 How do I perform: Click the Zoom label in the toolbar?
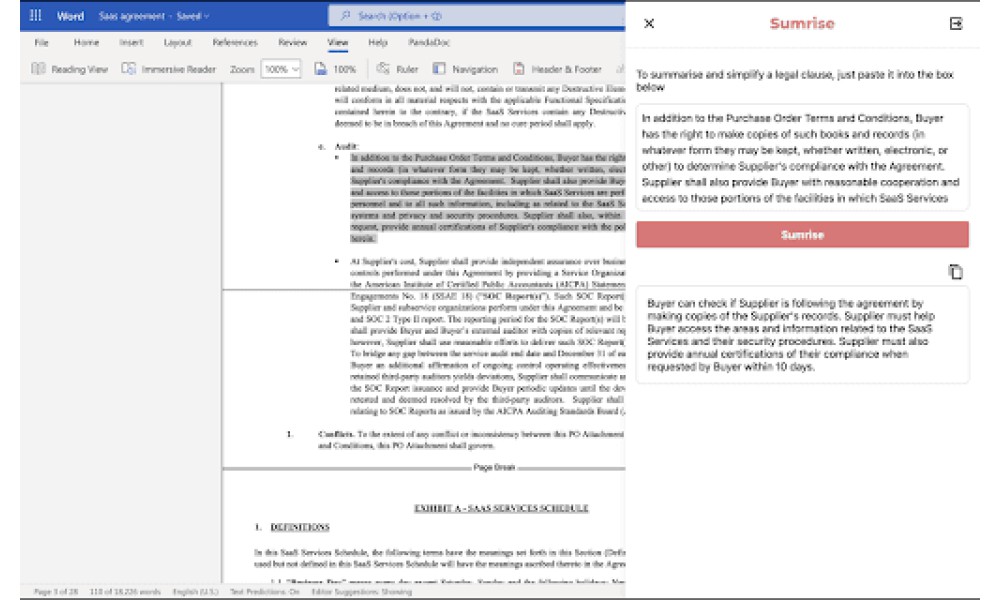pyautogui.click(x=242, y=69)
